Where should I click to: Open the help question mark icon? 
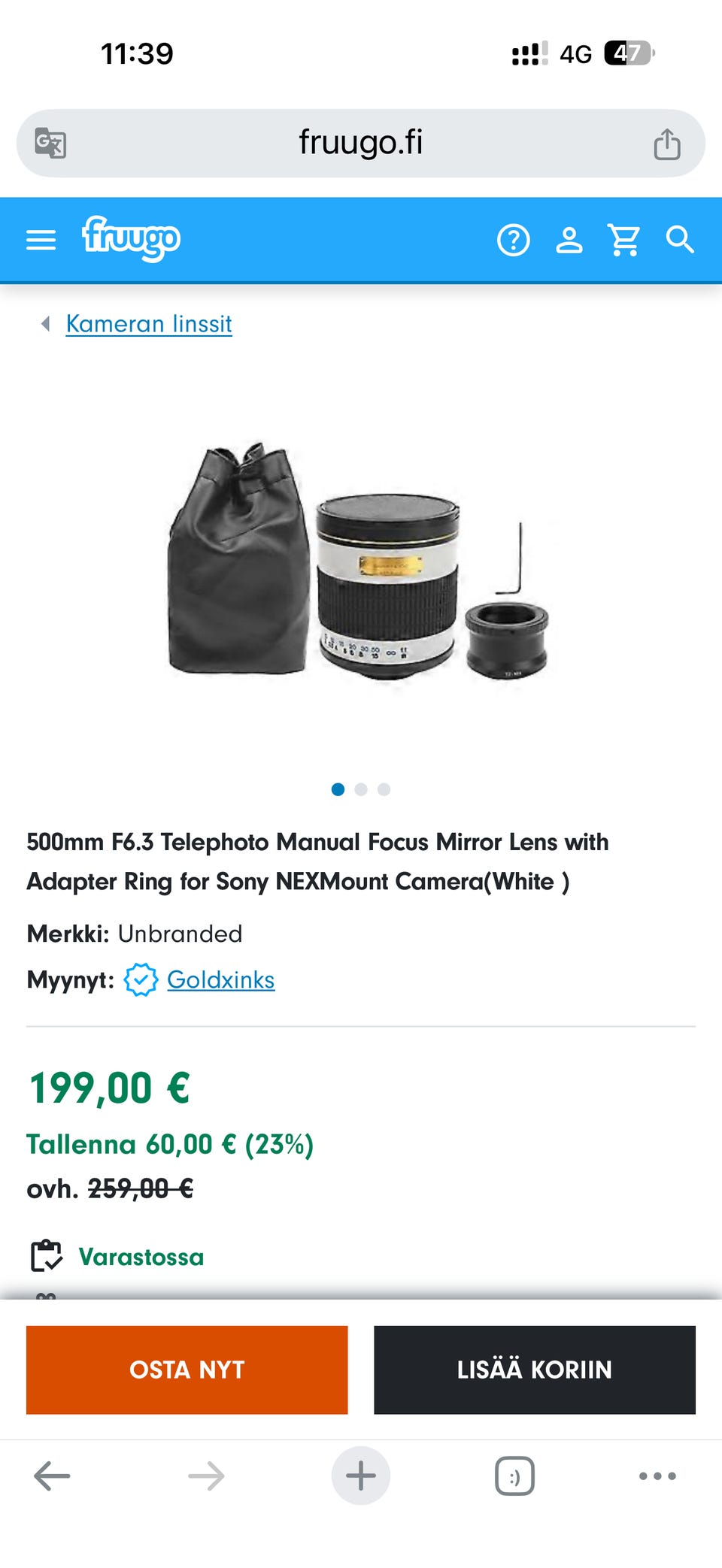pos(514,240)
